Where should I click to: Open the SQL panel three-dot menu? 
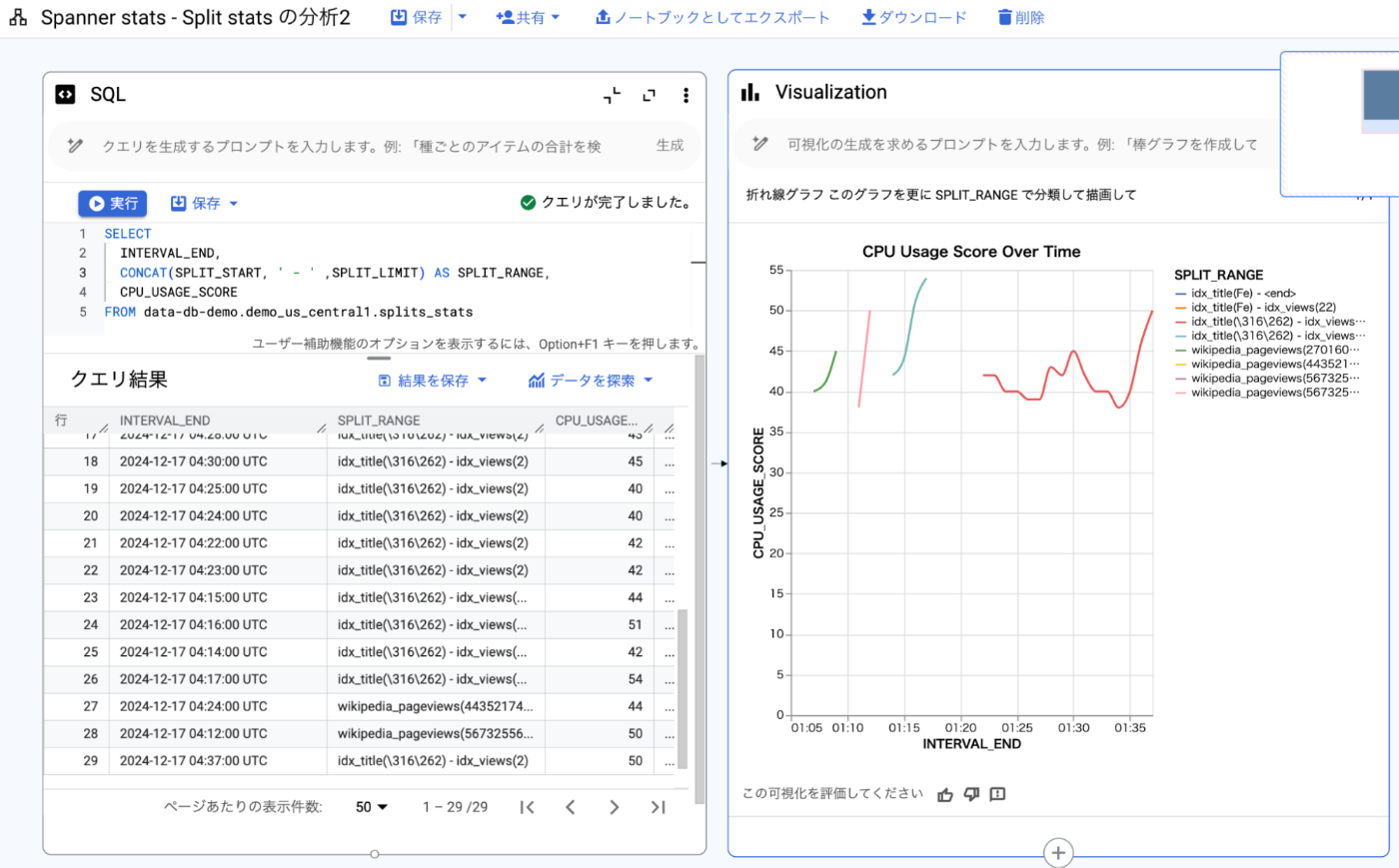pos(686,95)
